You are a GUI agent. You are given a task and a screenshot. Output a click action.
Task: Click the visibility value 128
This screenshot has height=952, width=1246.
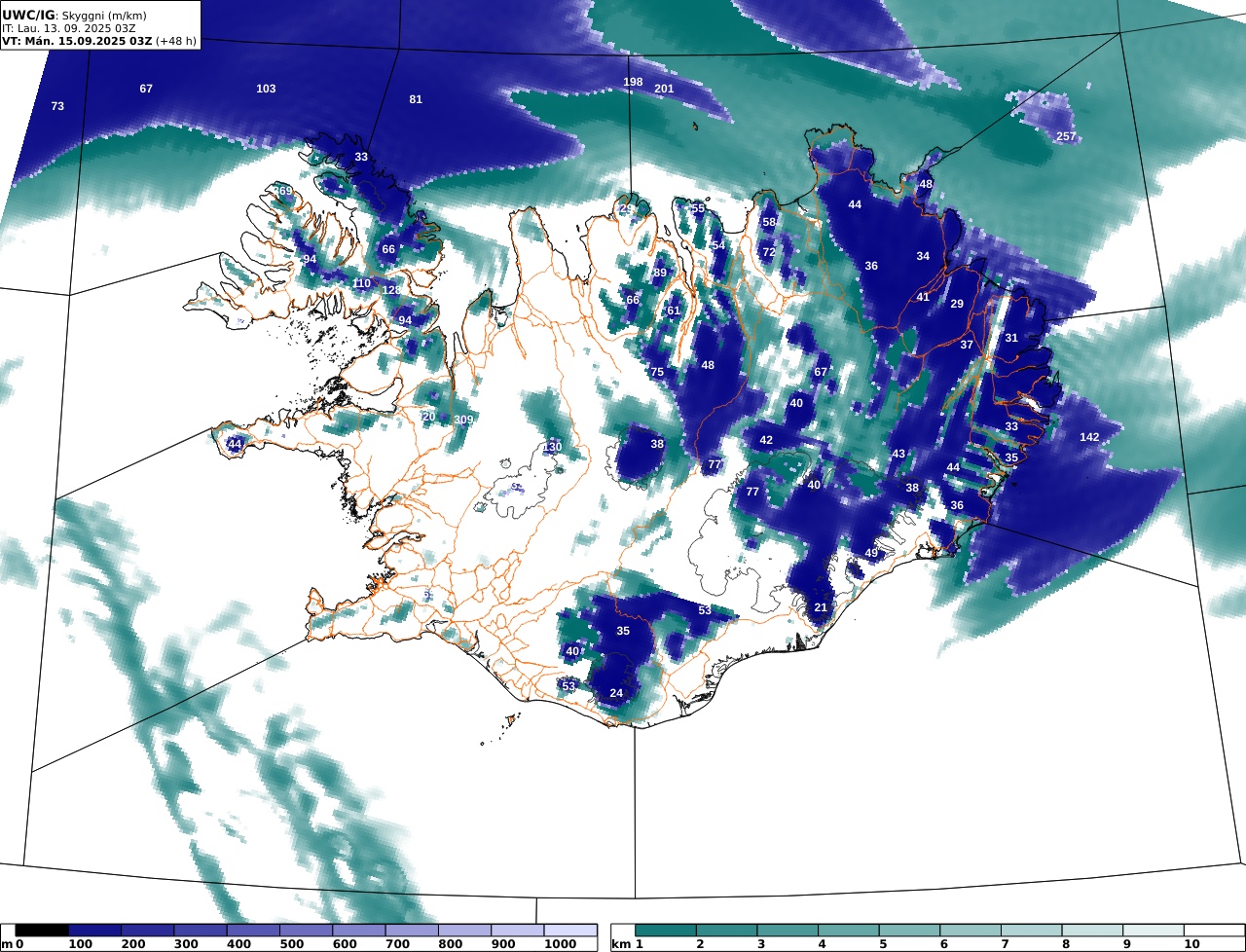(x=391, y=290)
